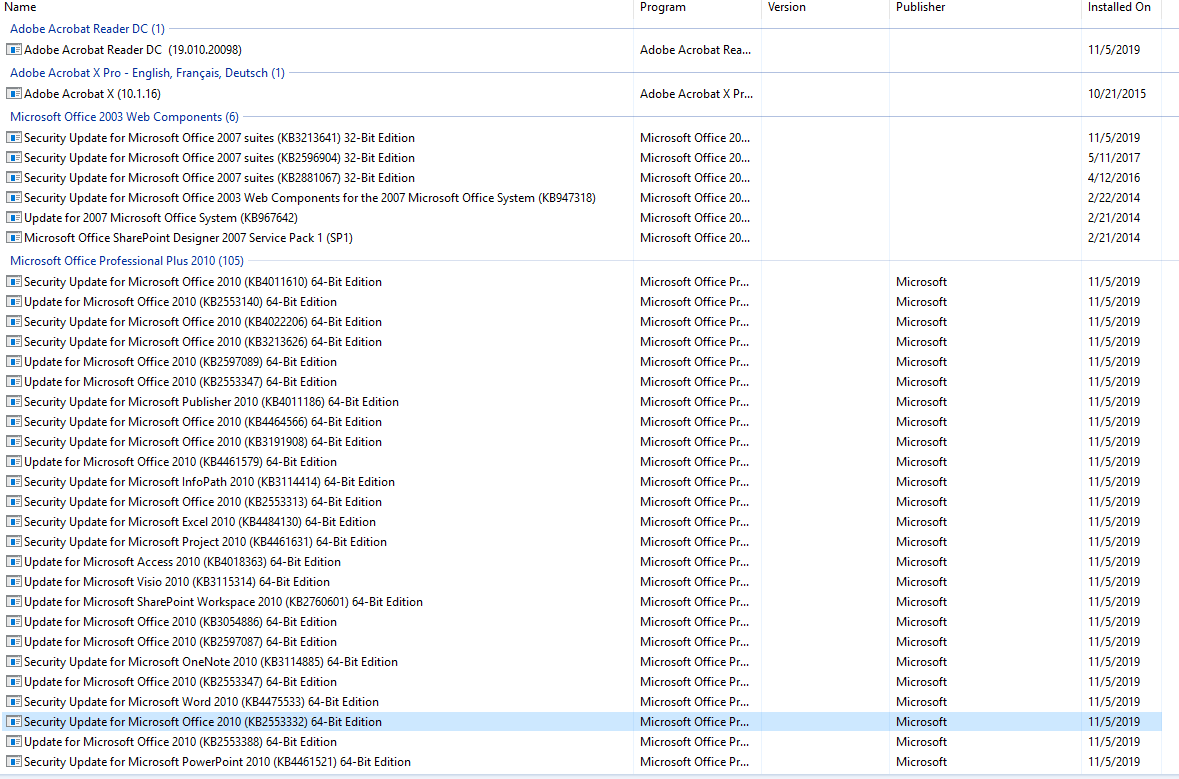Screen dimensions: 1179x779
Task: Click program cell in the Word 2010 KB4475533 row
Action: click(694, 702)
